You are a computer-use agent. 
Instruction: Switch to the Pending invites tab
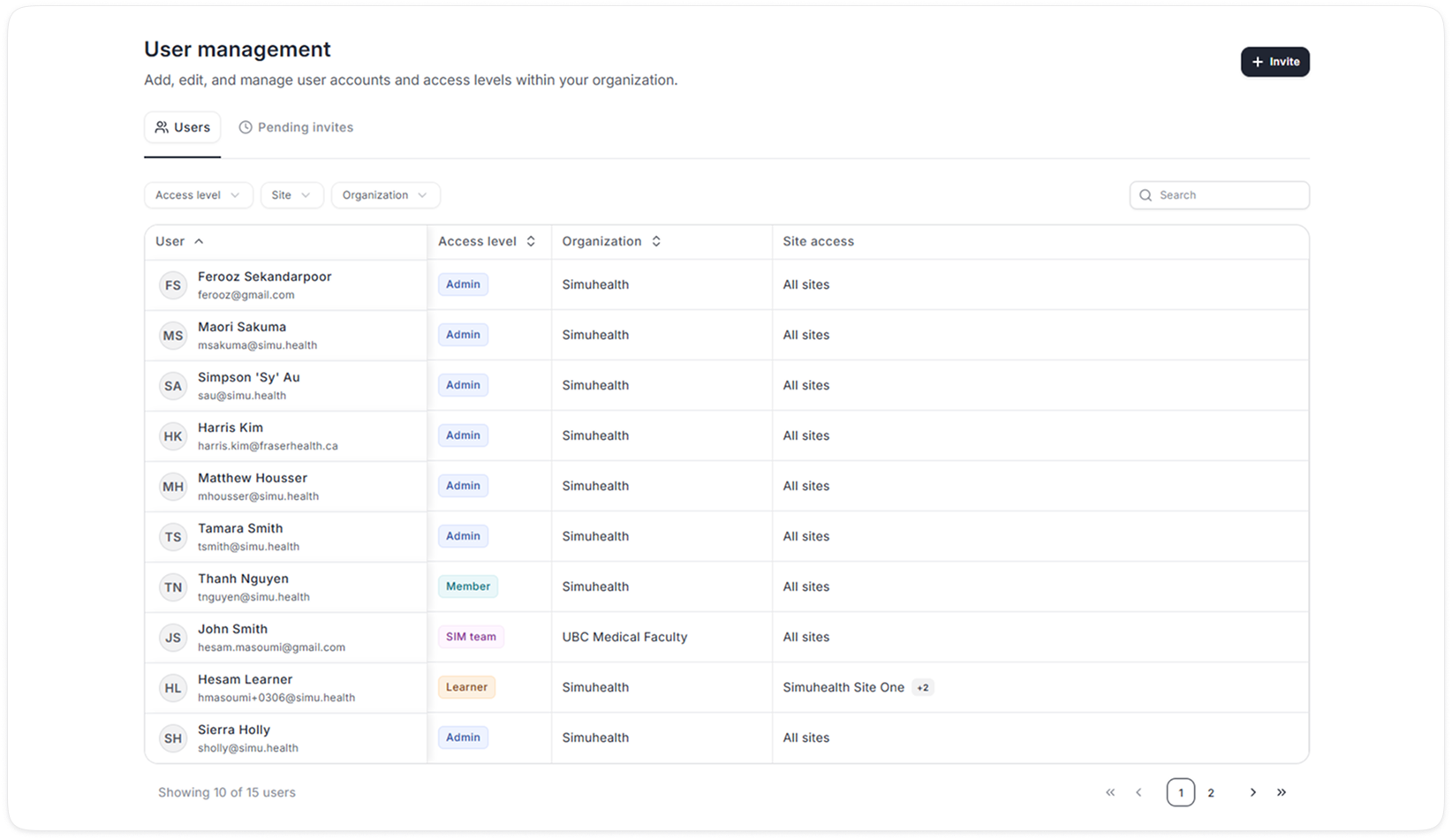(296, 127)
